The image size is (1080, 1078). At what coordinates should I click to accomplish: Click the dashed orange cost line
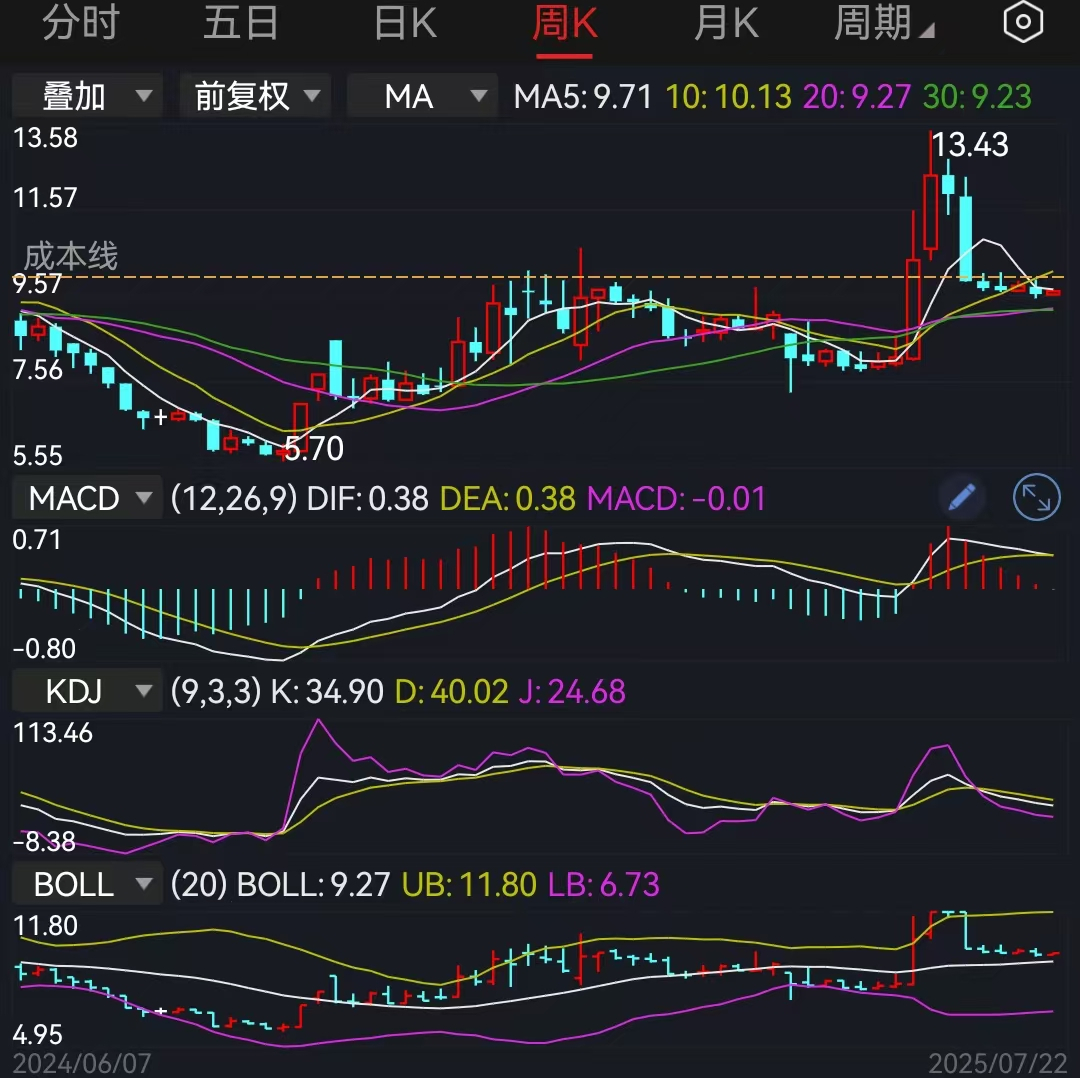[539, 278]
